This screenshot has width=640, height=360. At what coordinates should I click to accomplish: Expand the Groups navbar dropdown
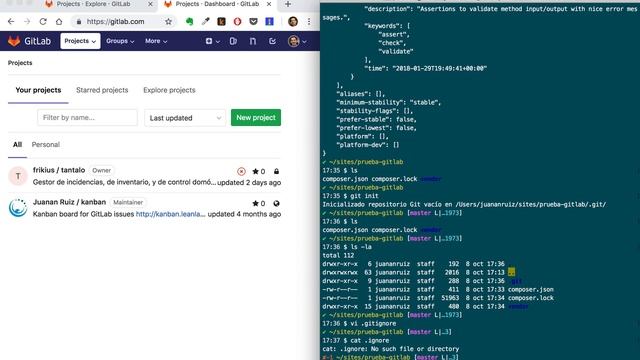point(120,41)
